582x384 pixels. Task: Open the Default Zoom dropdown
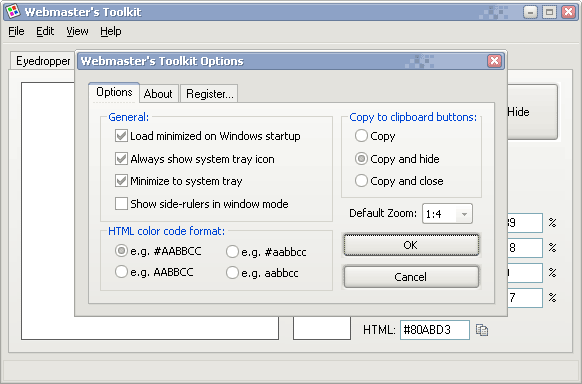point(447,214)
